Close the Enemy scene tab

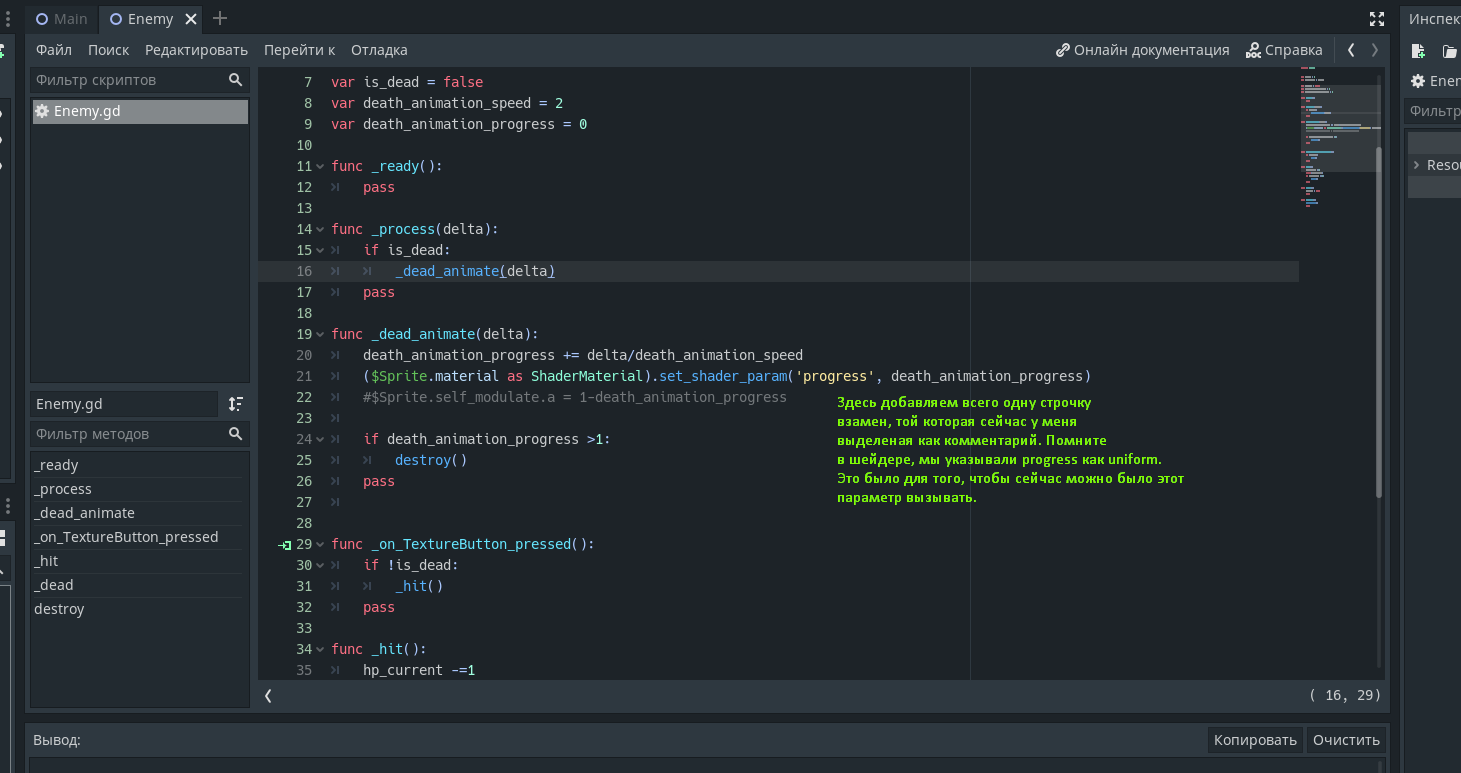pyautogui.click(x=191, y=19)
